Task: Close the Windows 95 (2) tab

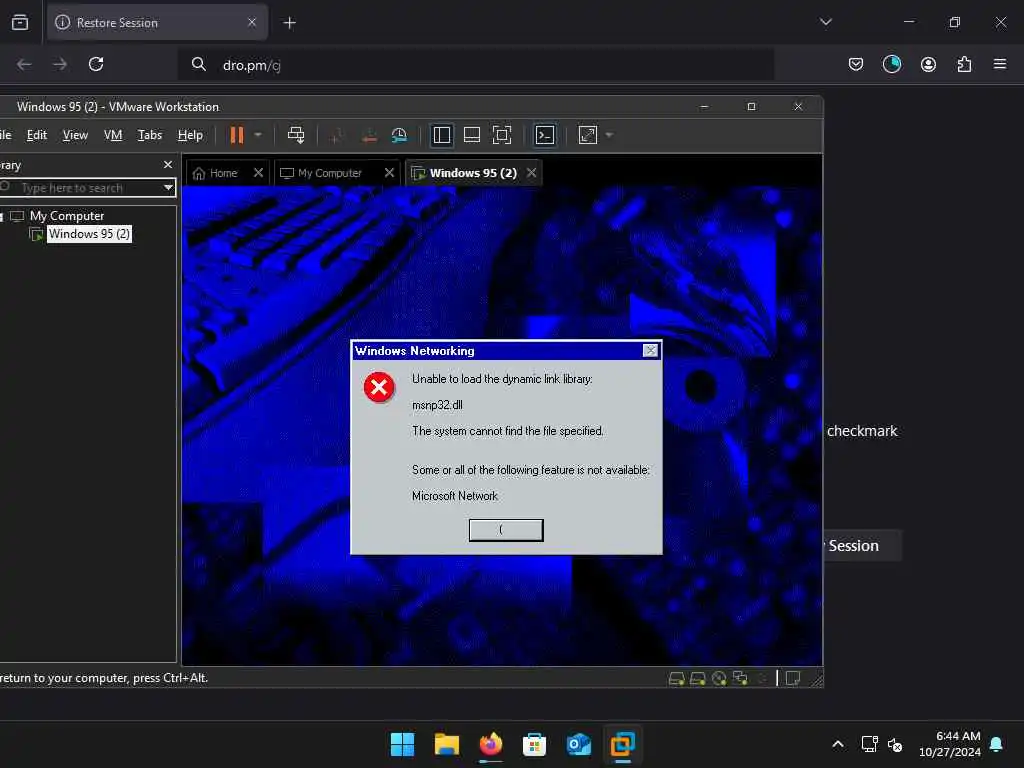Action: pos(532,173)
